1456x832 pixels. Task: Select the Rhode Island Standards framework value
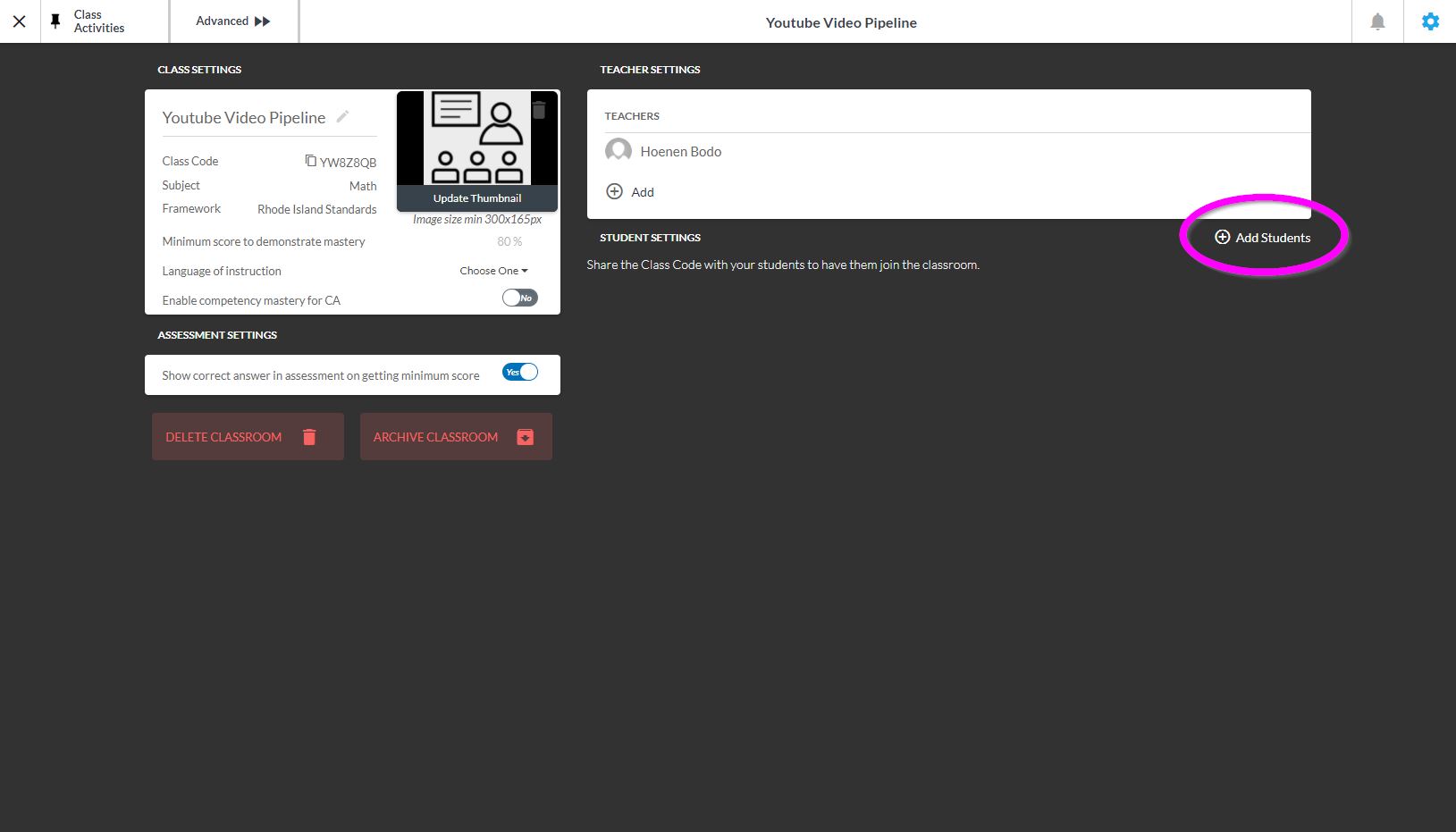point(316,209)
